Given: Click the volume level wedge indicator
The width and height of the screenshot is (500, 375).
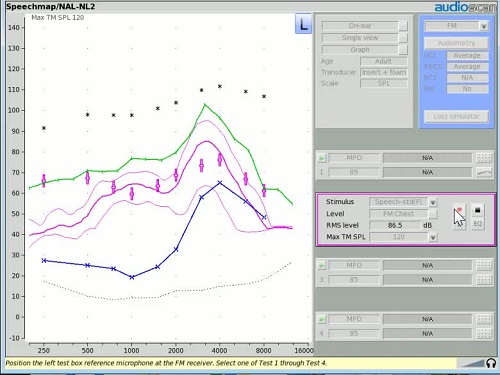Looking at the screenshot, I should (x=473, y=363).
